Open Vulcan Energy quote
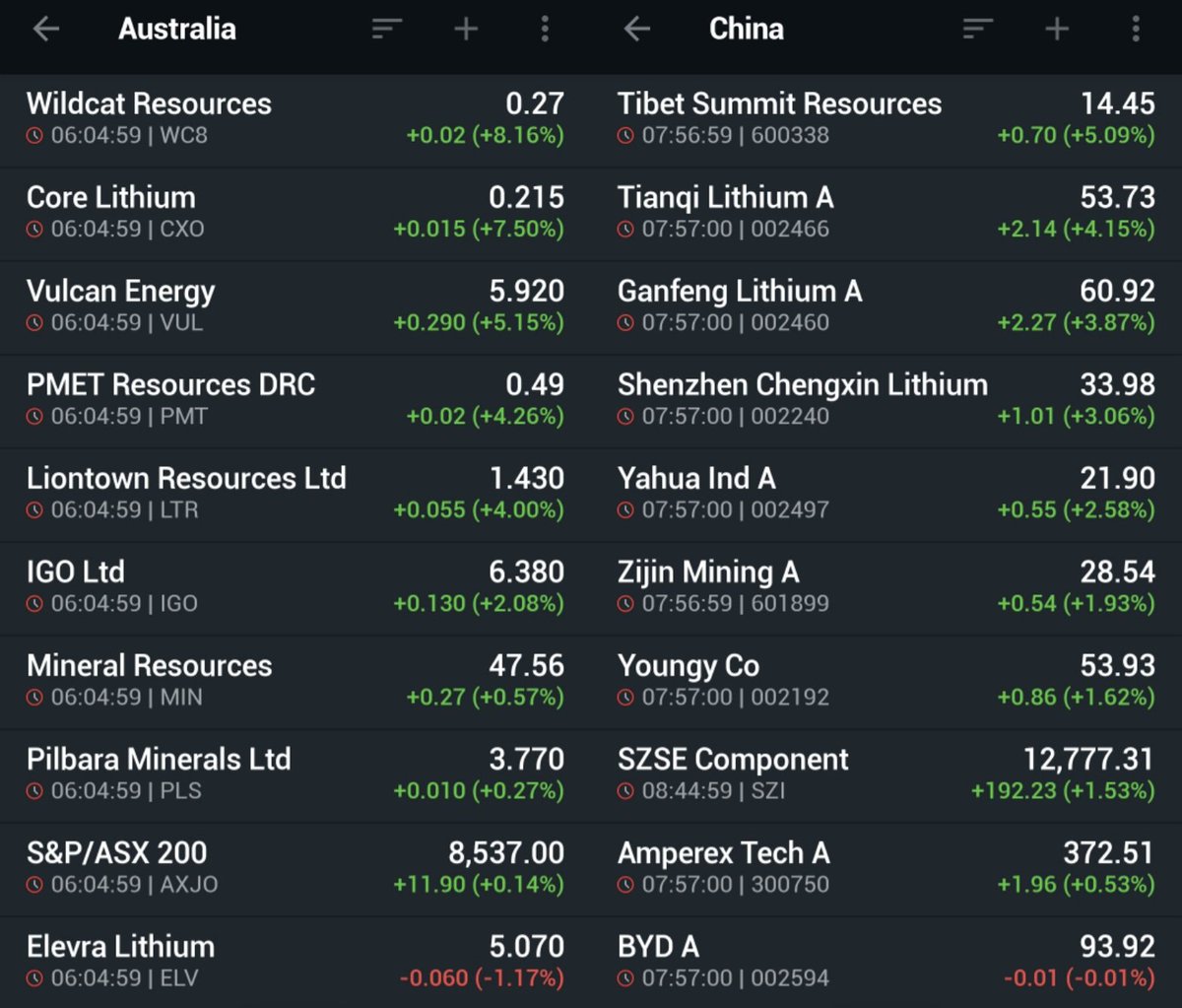 coord(295,307)
